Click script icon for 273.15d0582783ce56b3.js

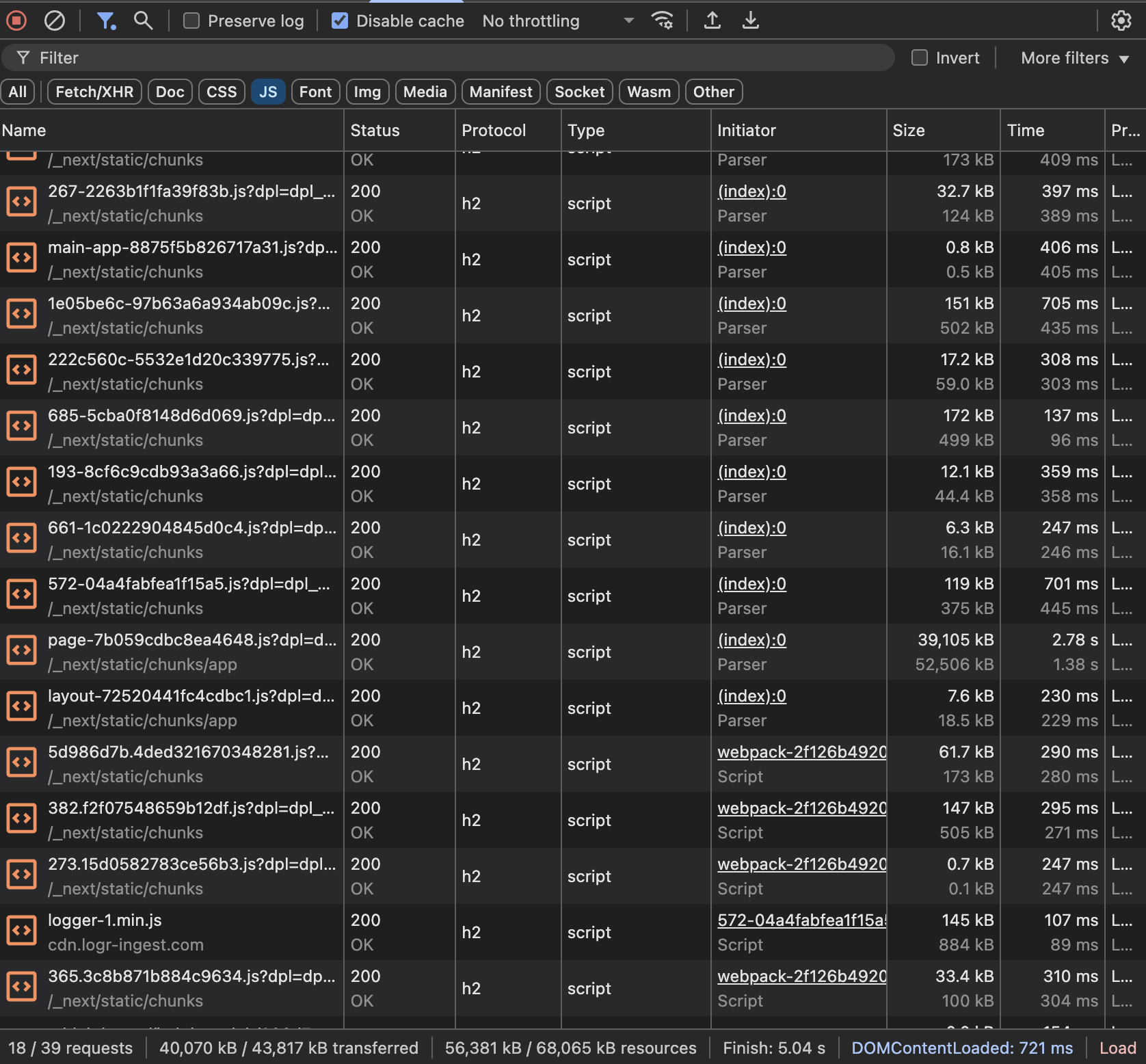point(22,875)
